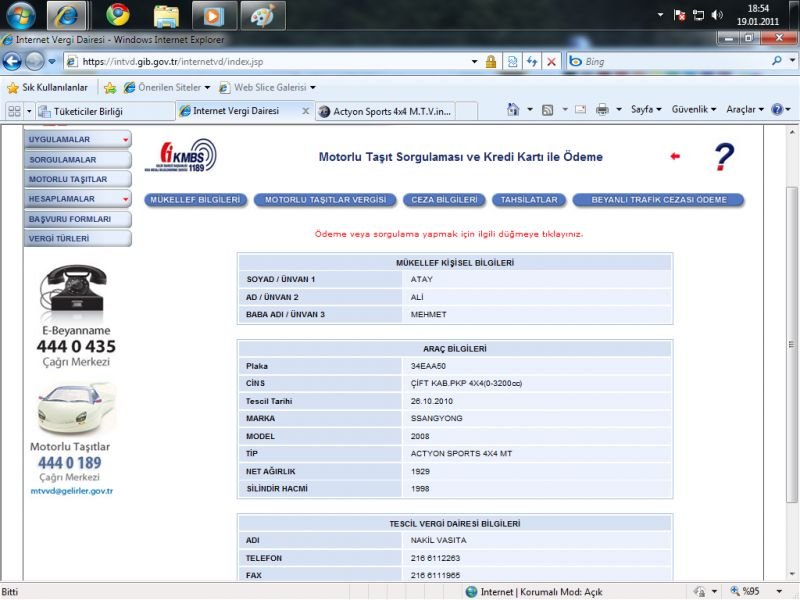Open Google Chrome from the taskbar
Screen dimensions: 800x600
pos(118,15)
